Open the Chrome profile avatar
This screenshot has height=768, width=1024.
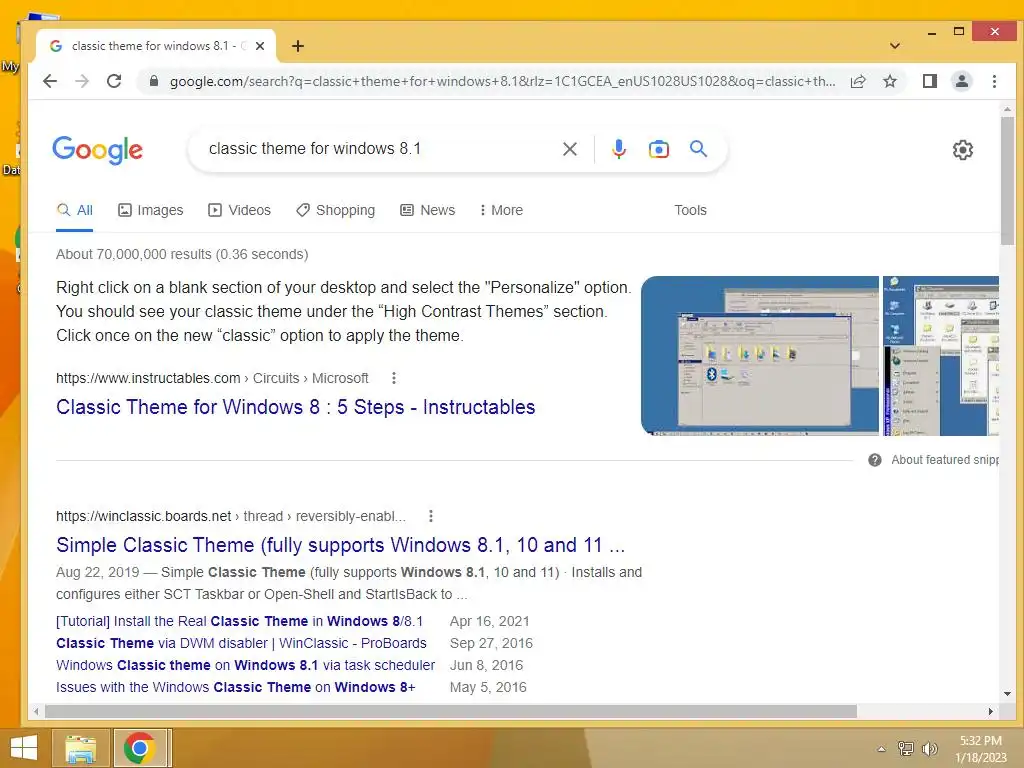point(961,81)
